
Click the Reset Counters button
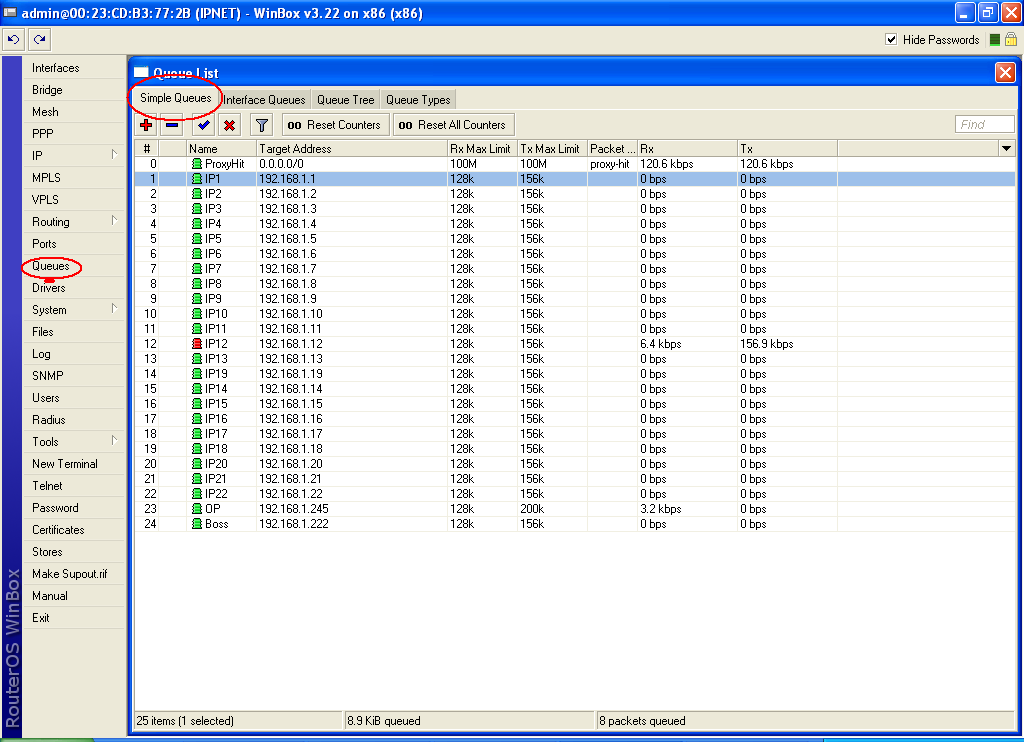[x=336, y=125]
